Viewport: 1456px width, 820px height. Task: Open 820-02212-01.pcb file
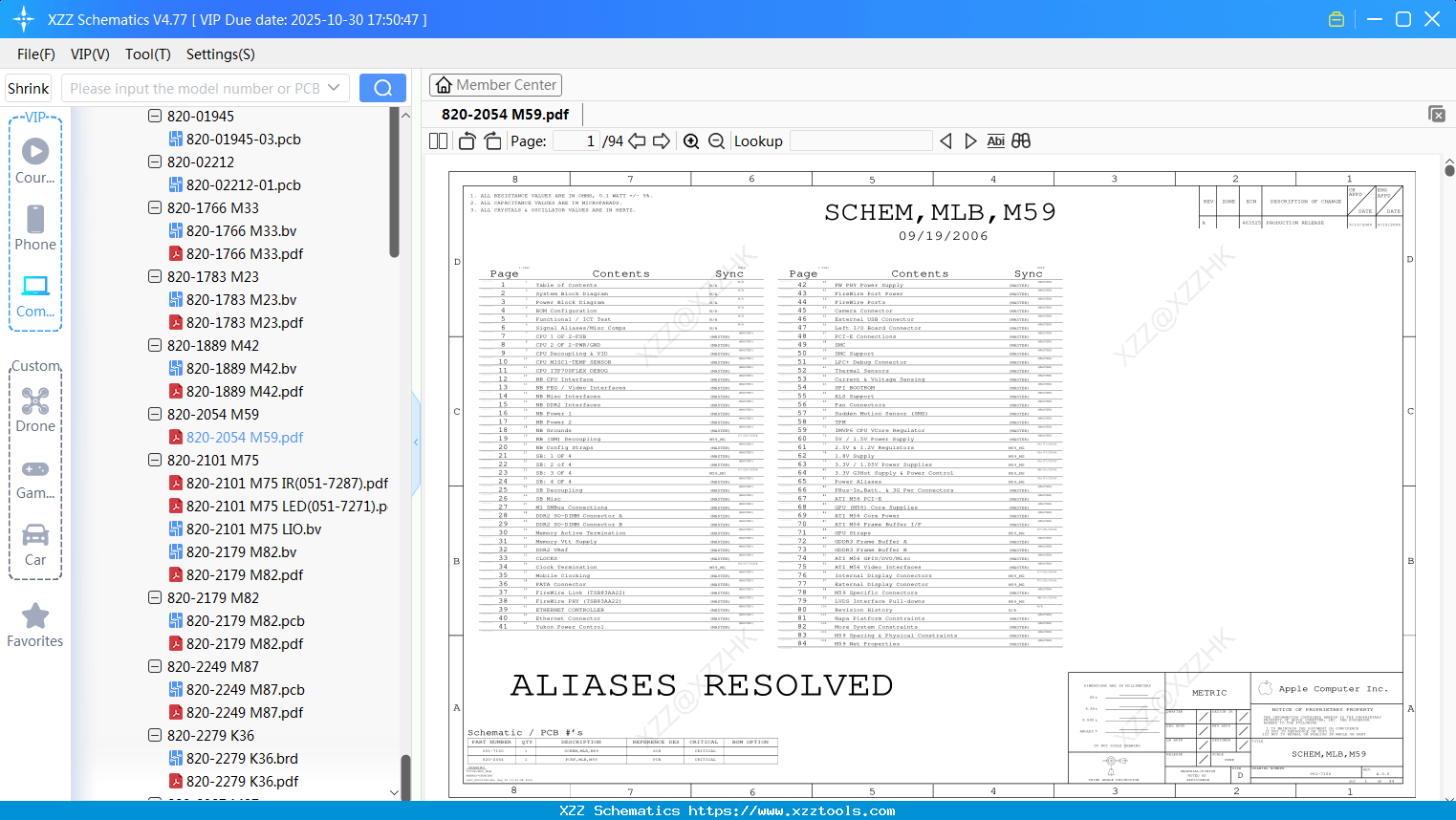234,184
